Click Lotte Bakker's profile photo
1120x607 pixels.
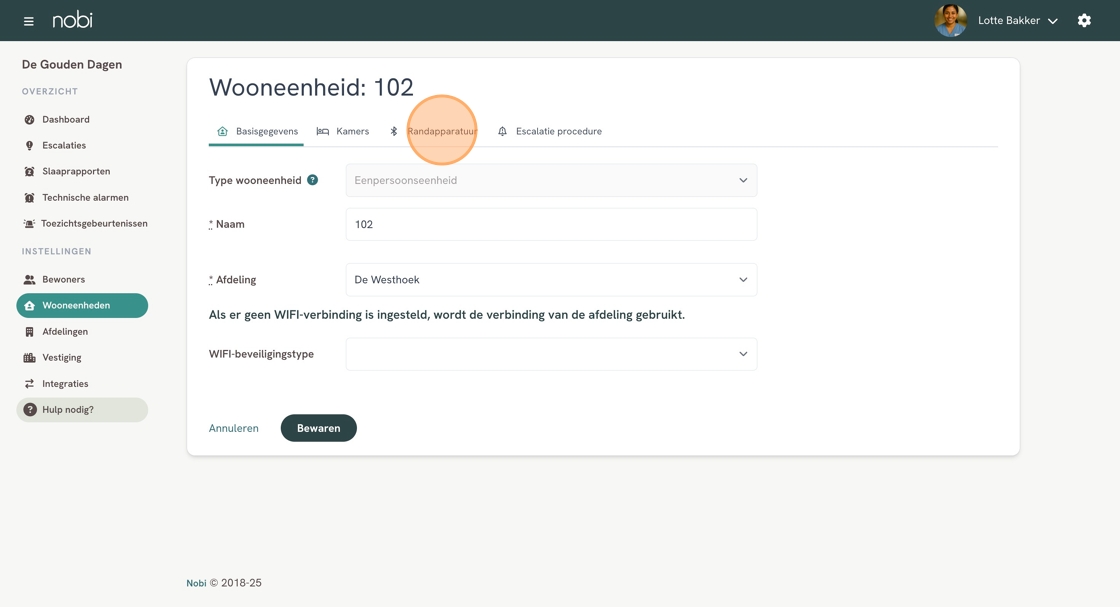coord(950,21)
